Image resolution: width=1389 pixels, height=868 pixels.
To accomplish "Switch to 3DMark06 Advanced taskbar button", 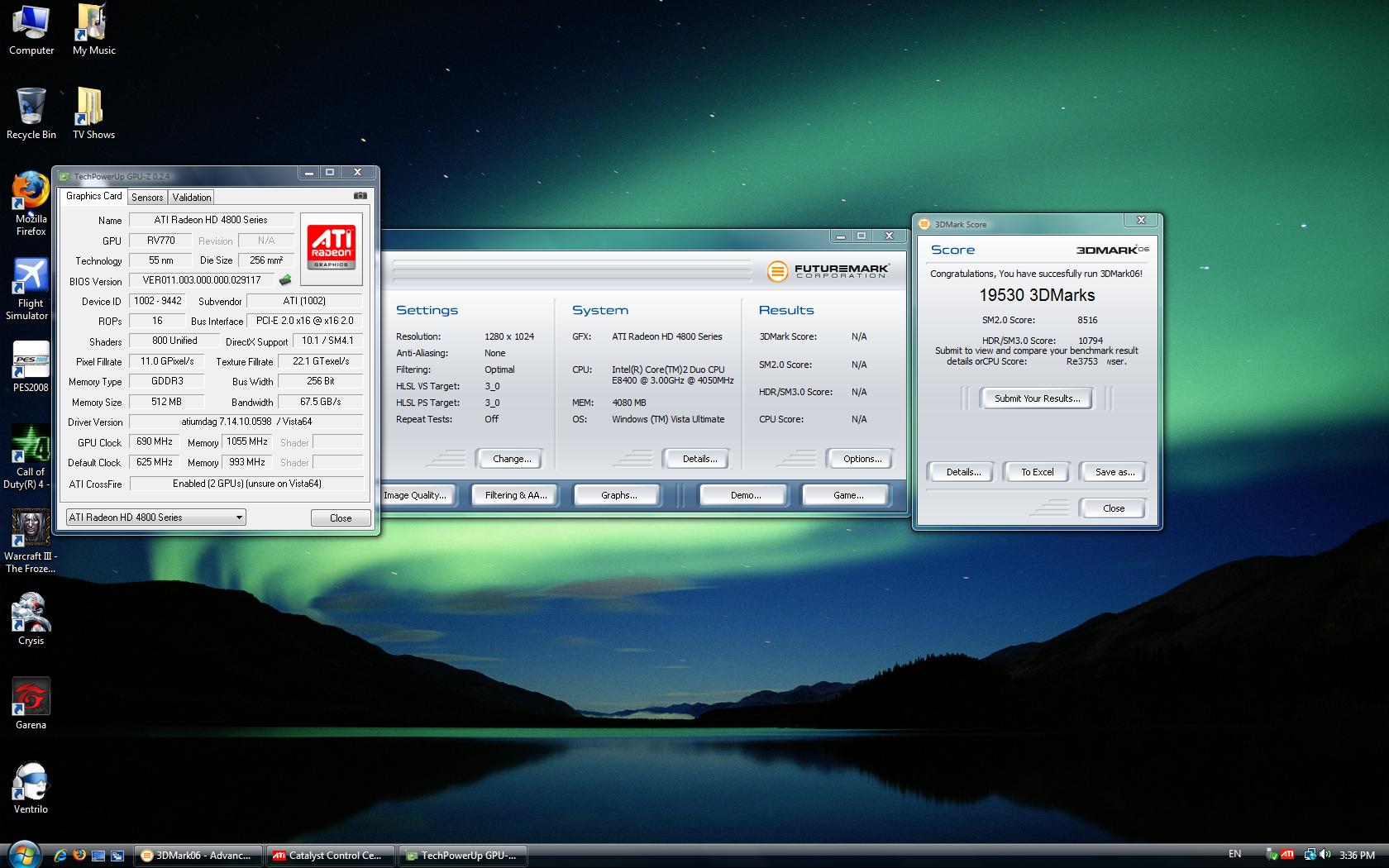I will click(198, 856).
